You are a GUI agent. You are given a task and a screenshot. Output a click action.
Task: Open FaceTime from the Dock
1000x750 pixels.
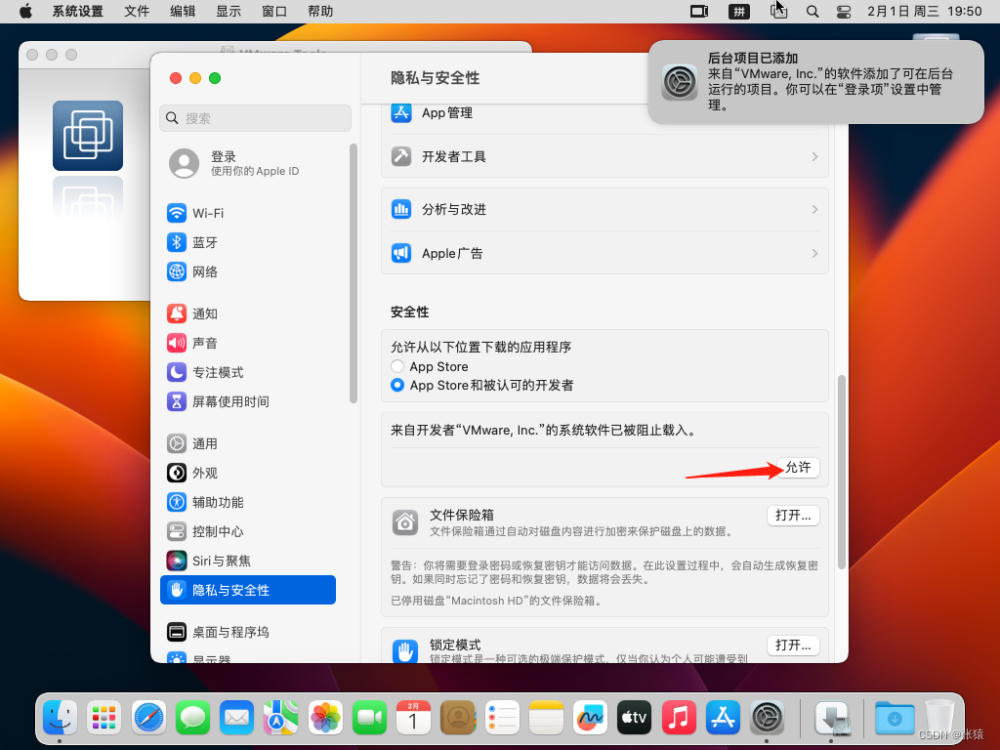click(x=369, y=717)
